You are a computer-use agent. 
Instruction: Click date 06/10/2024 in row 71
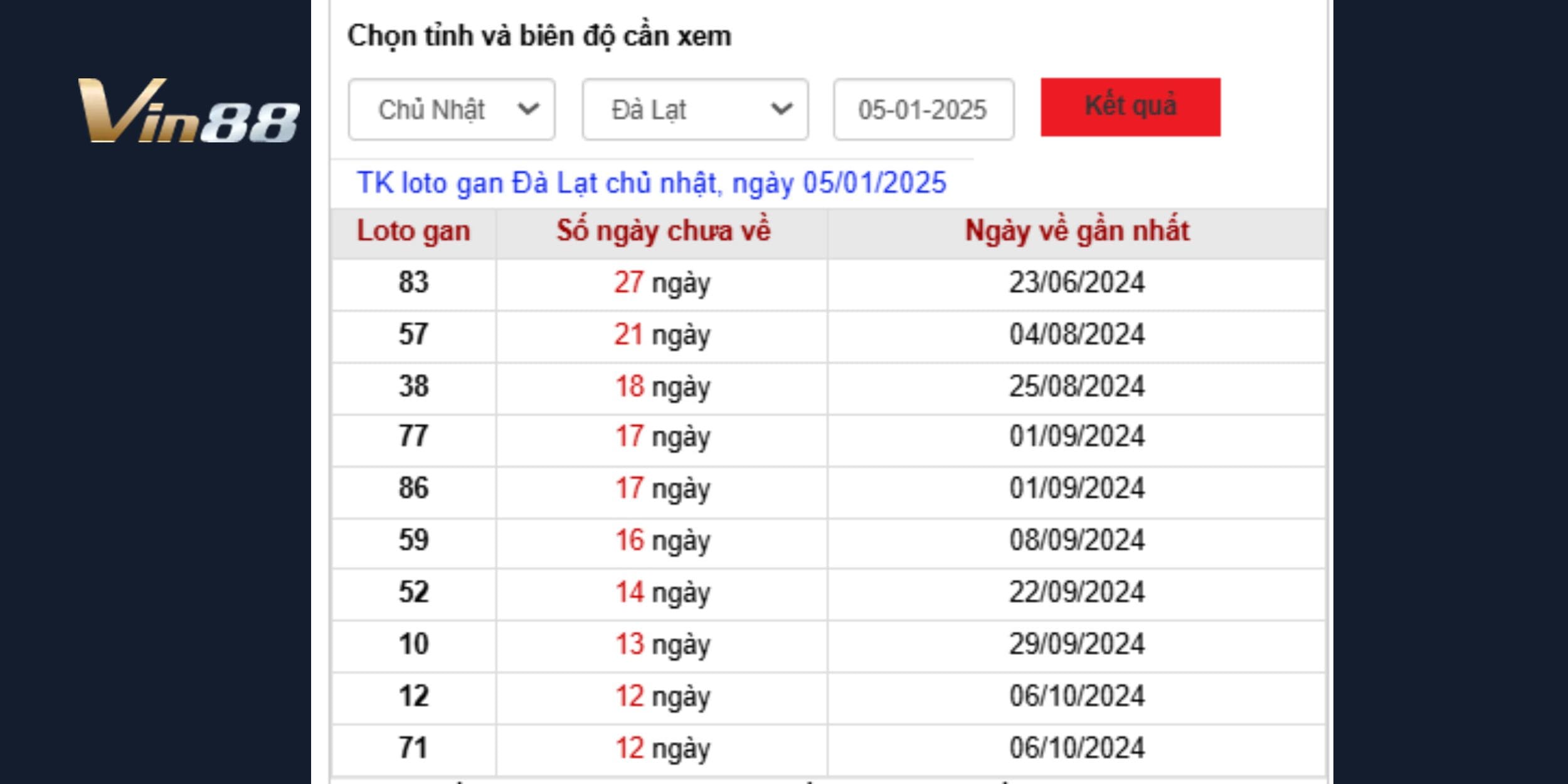(x=1077, y=749)
